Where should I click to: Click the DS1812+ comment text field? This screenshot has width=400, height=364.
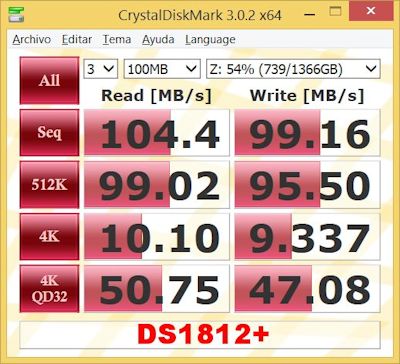coord(200,335)
